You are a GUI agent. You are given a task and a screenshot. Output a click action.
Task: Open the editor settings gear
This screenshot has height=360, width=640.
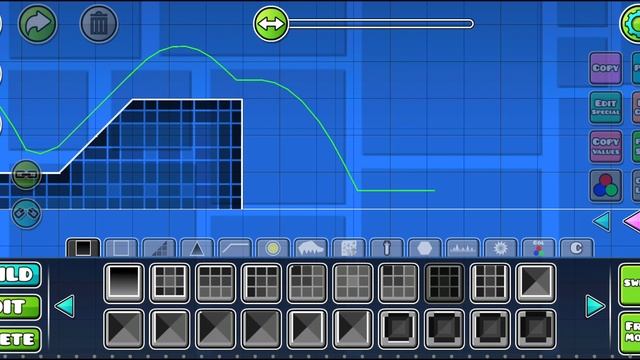(x=631, y=24)
